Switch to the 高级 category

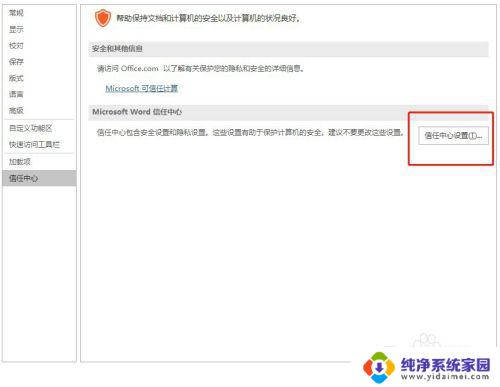coord(16,110)
